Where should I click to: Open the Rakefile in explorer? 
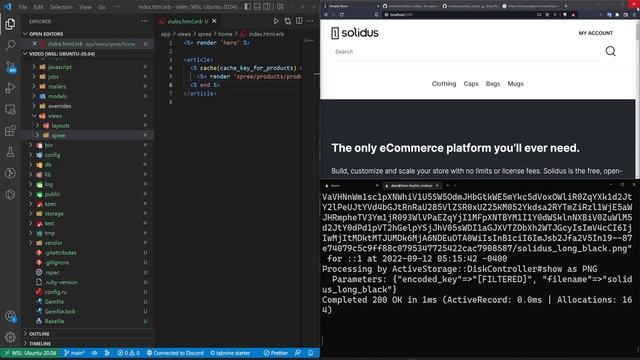pyautogui.click(x=54, y=321)
